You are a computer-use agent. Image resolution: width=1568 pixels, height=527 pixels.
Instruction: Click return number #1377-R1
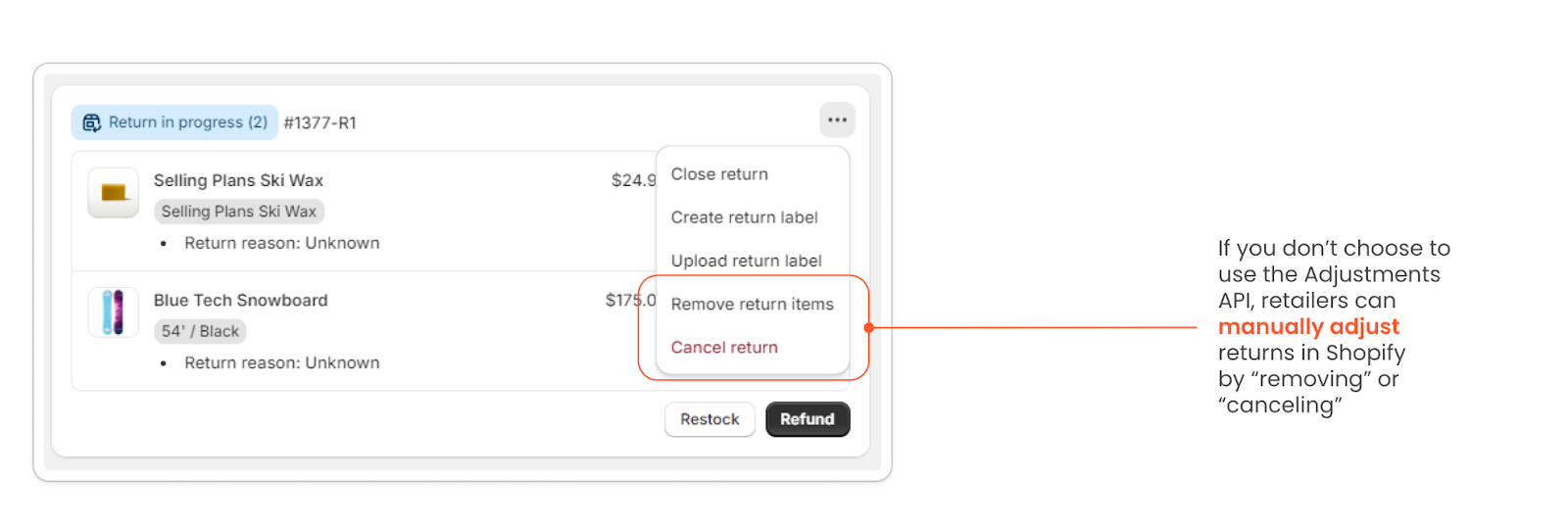point(319,123)
